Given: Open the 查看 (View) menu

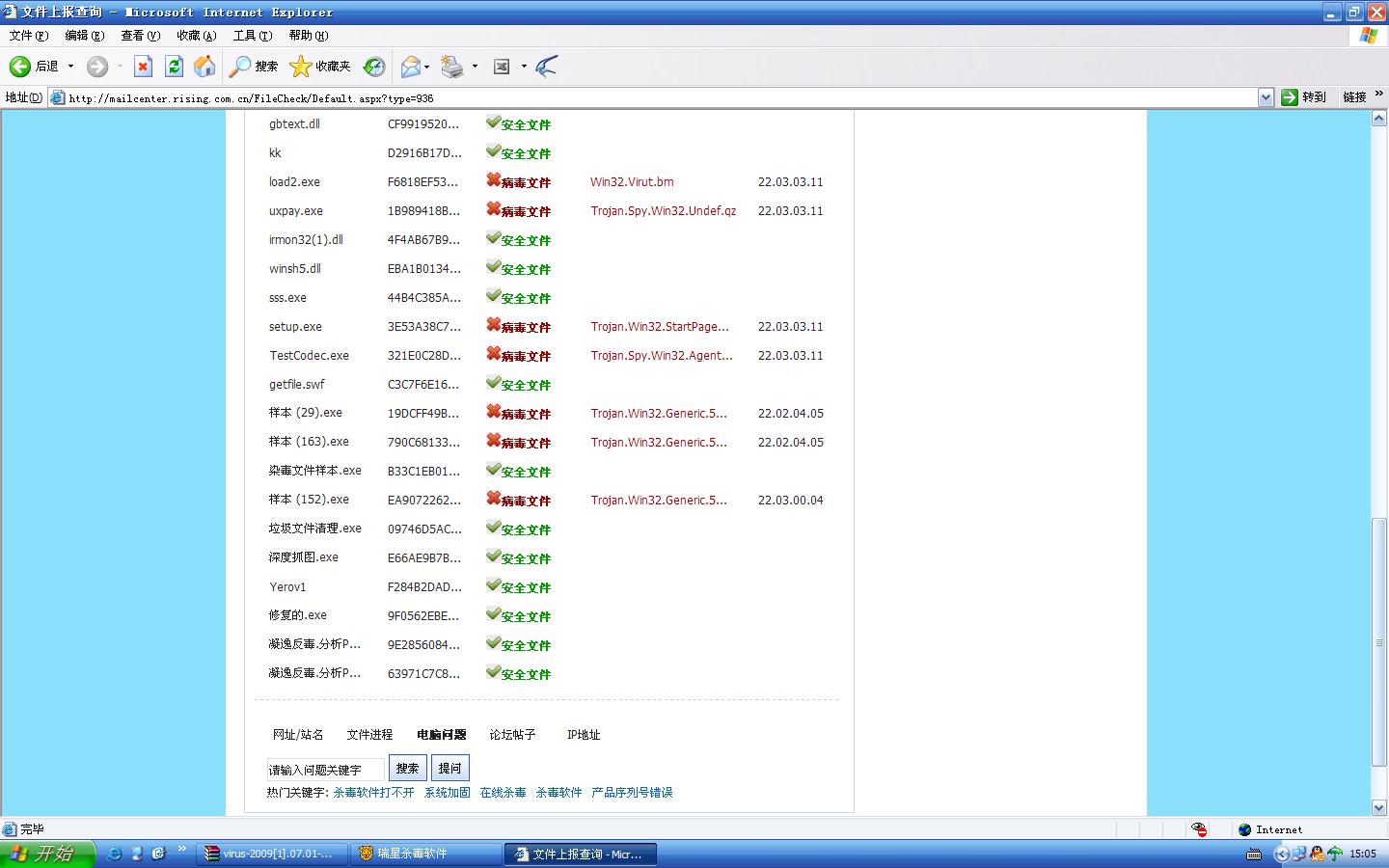Looking at the screenshot, I should pyautogui.click(x=140, y=36).
